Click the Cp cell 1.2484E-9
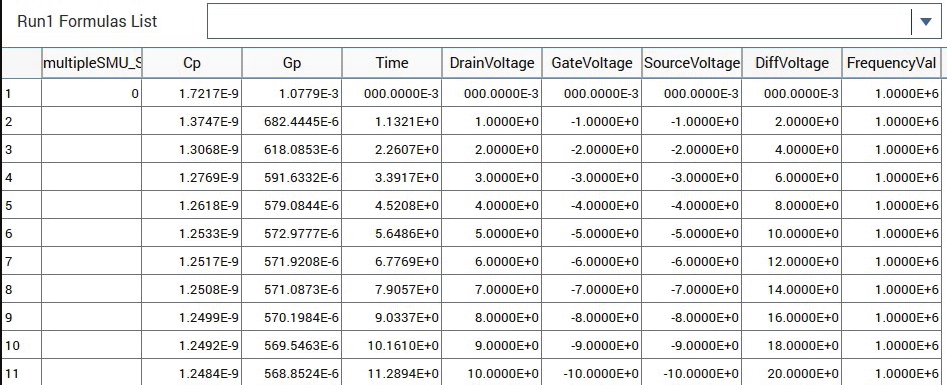Image resolution: width=947 pixels, height=385 pixels. (192, 372)
